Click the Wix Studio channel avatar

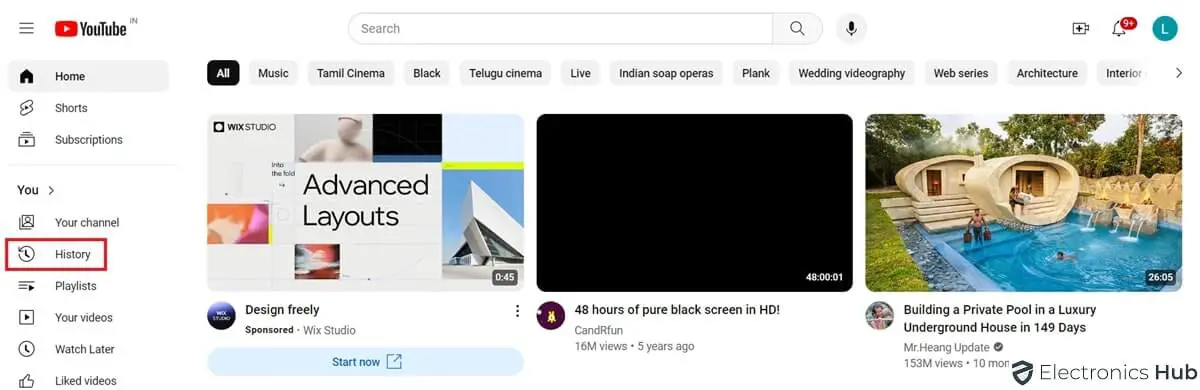click(x=221, y=315)
